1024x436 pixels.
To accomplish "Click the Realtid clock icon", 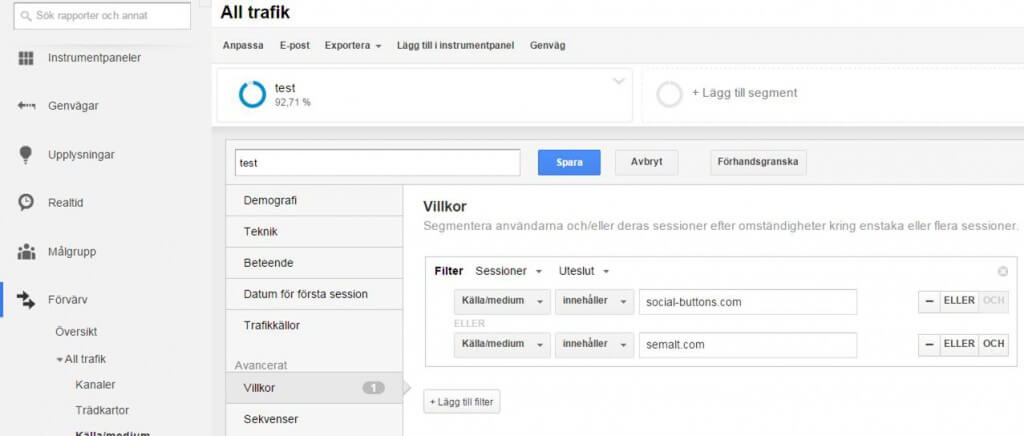I will pos(26,202).
